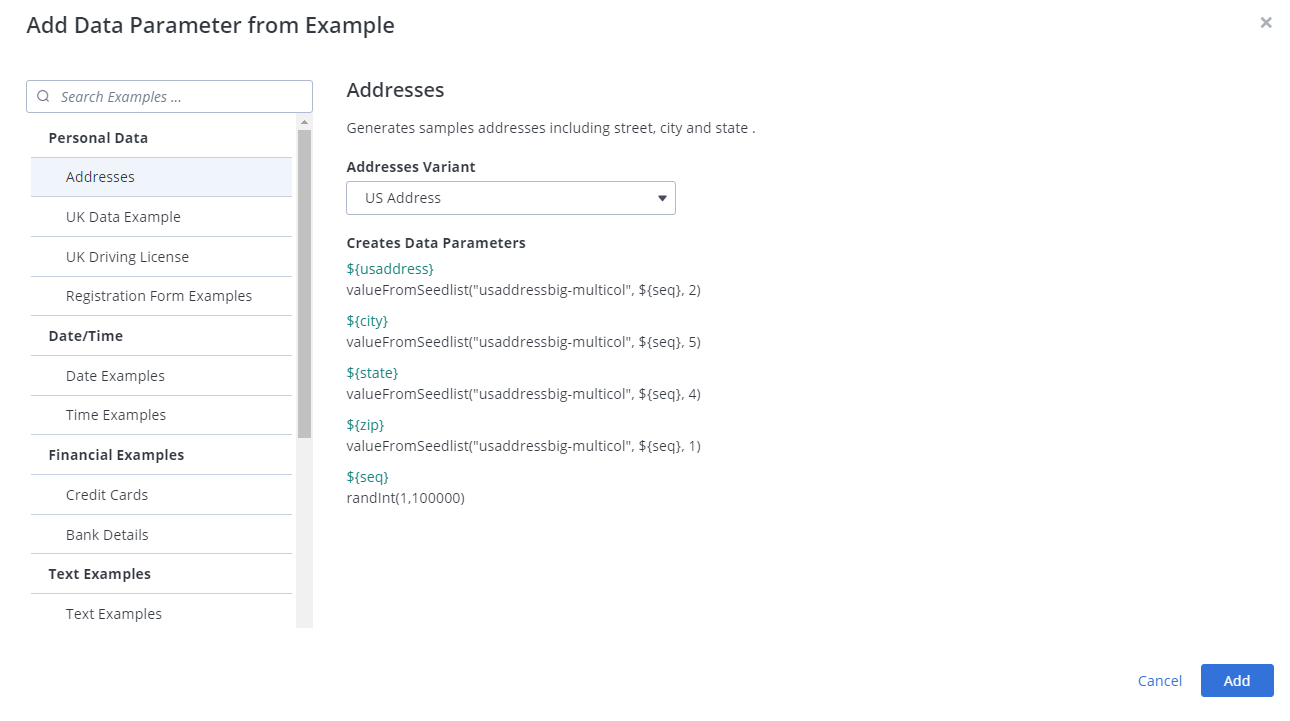This screenshot has width=1290, height=721.
Task: Click the Add button
Action: point(1237,680)
